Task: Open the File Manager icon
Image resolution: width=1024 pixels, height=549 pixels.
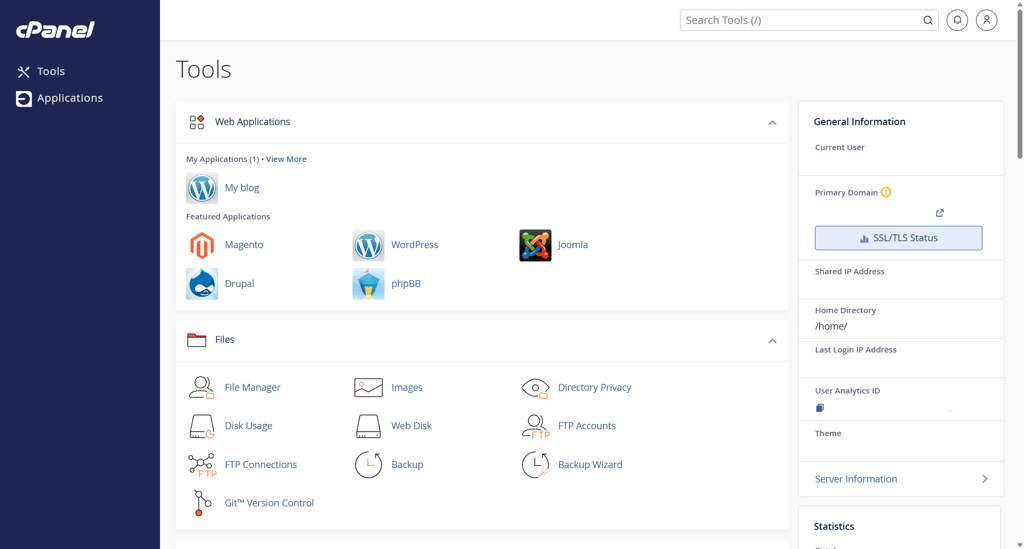Action: point(202,388)
